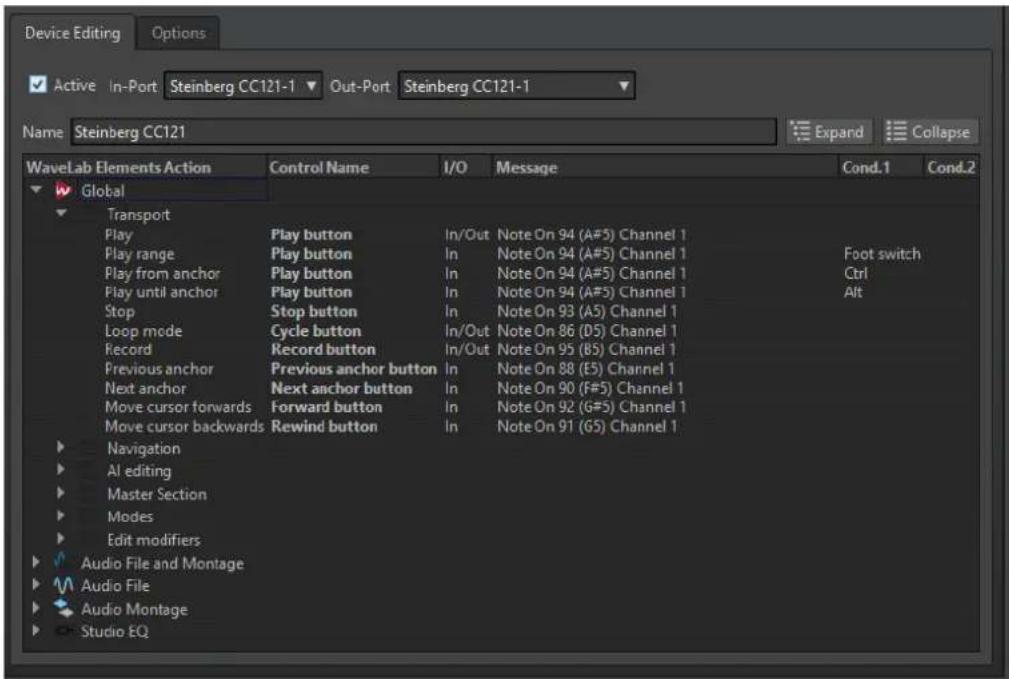Expand the Studio EQ node
The height and width of the screenshot is (679, 1009).
pos(36,630)
